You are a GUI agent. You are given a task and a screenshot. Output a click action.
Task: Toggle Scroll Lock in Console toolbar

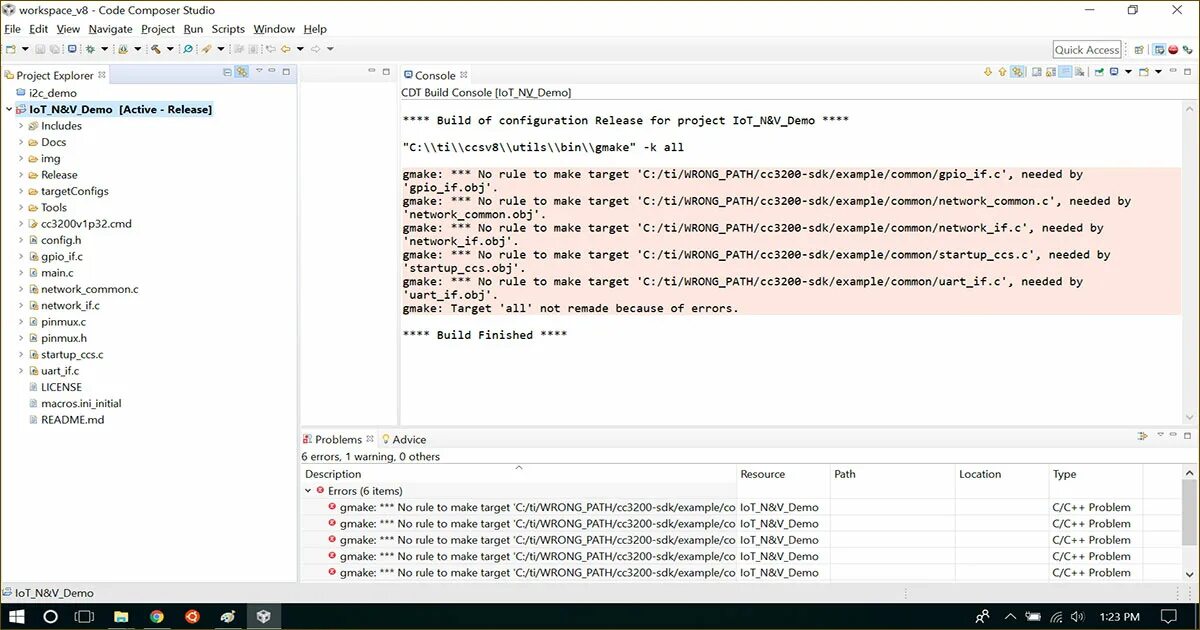1051,72
